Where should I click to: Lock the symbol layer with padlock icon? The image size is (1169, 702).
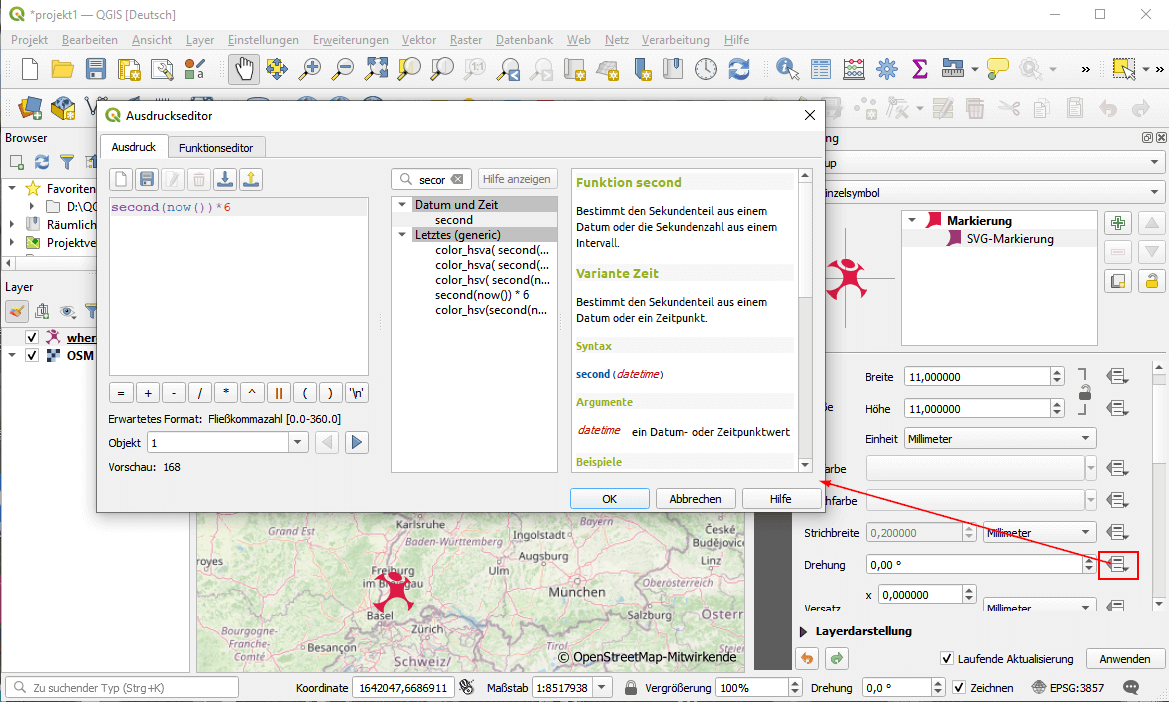pyautogui.click(x=1152, y=281)
